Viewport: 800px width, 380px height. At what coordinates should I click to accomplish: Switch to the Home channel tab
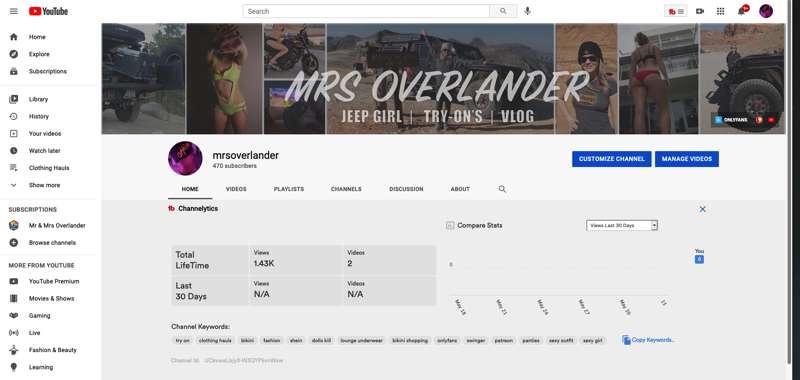pyautogui.click(x=190, y=189)
